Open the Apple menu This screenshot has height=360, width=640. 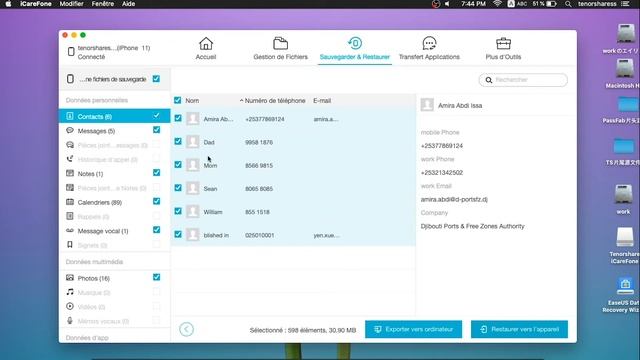(x=8, y=4)
